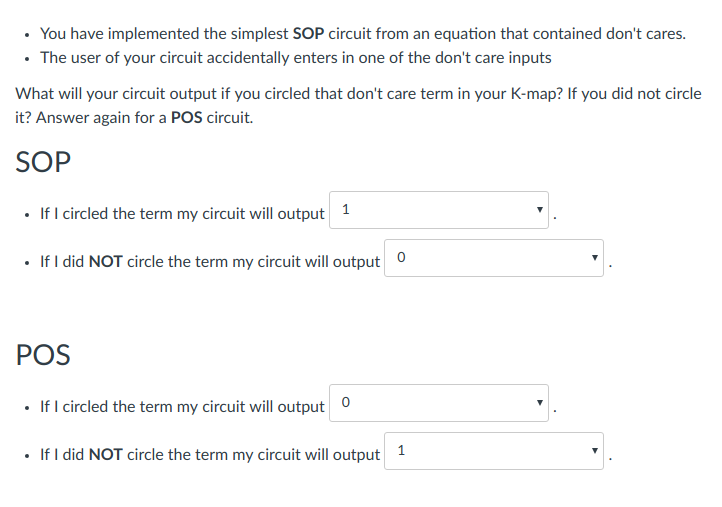The height and width of the screenshot is (507, 722).
Task: Click the arrow icon of the POS circled dropdown
Action: coord(539,405)
